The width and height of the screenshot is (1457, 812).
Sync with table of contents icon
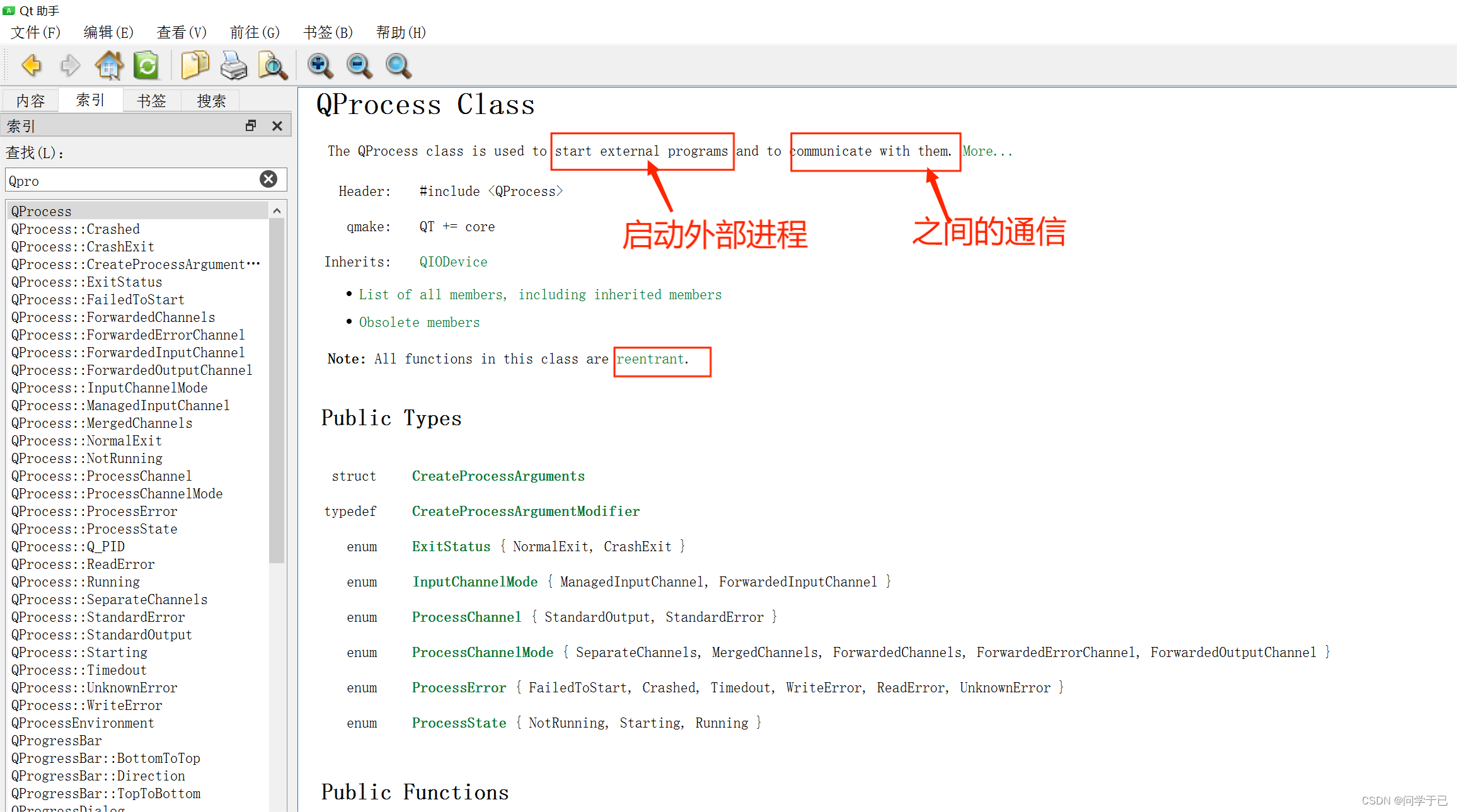click(147, 65)
